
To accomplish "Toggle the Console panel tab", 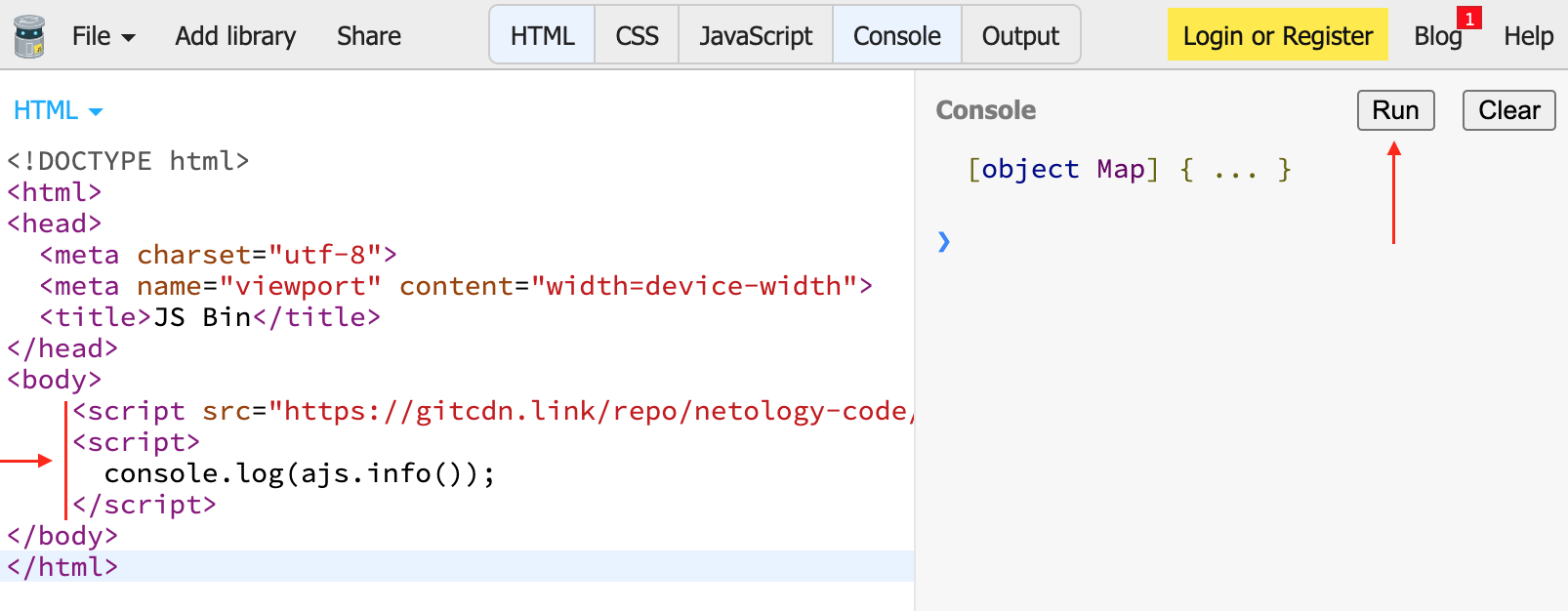I will tap(897, 35).
